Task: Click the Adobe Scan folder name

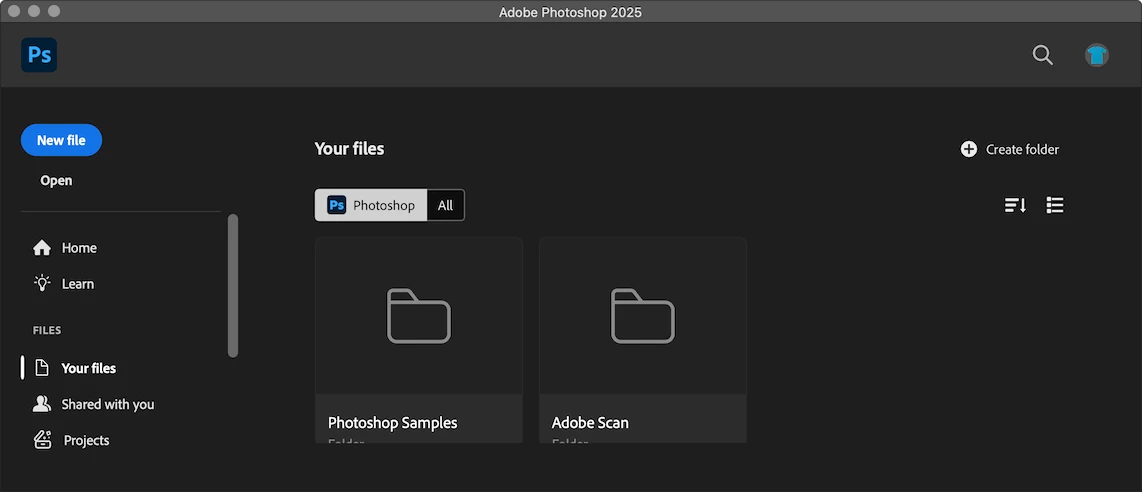Action: click(590, 423)
